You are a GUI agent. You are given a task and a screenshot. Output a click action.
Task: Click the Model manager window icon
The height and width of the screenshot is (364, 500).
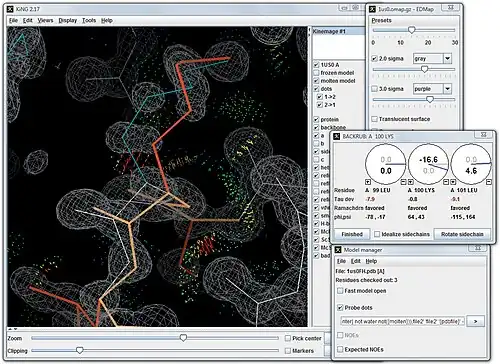pyautogui.click(x=338, y=250)
